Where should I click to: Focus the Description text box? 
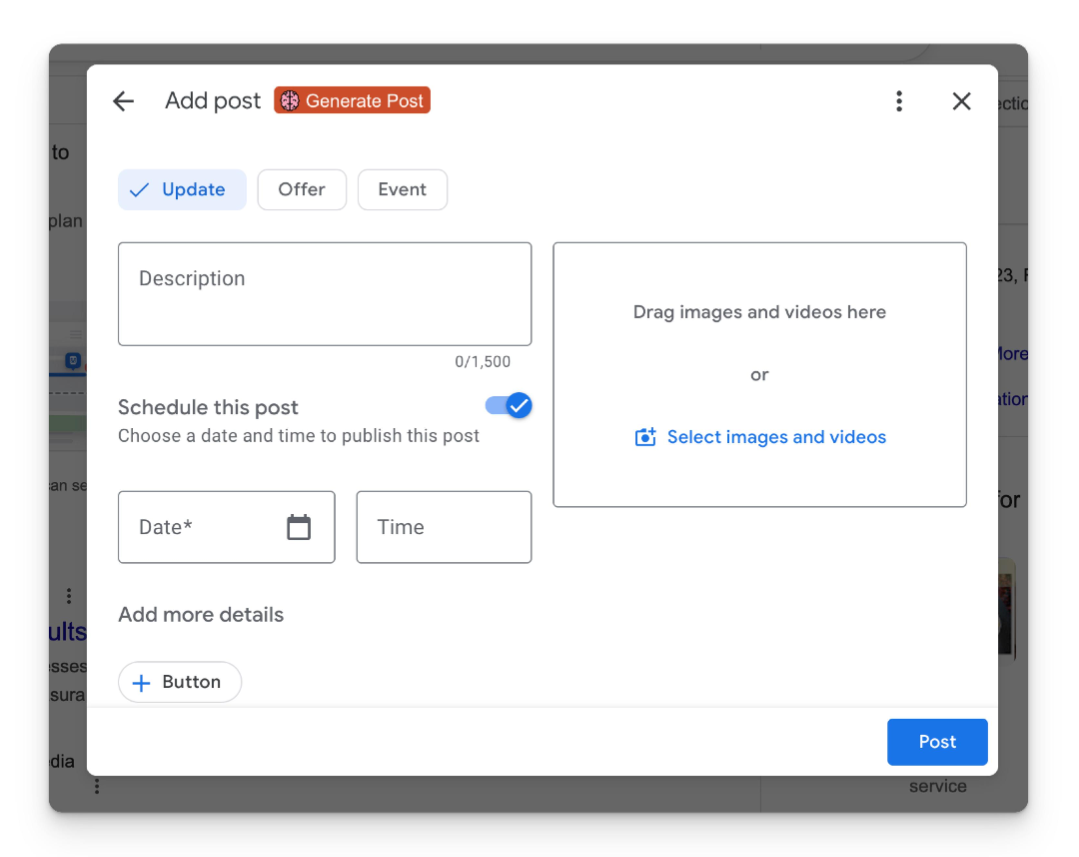[x=324, y=294]
